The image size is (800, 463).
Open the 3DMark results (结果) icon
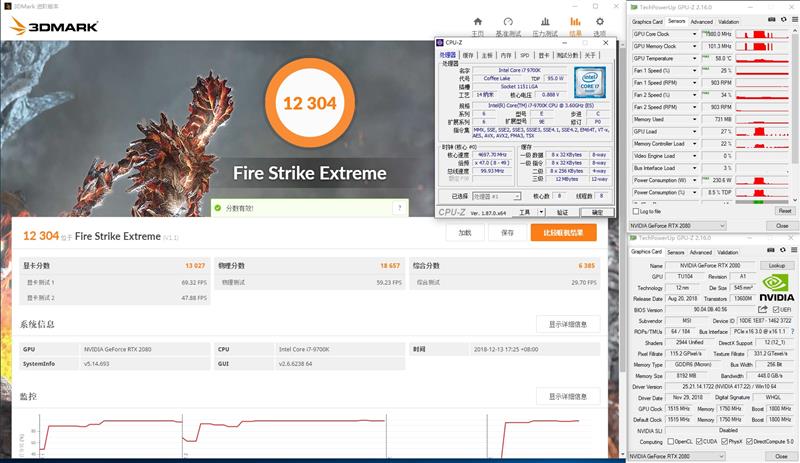pyautogui.click(x=575, y=21)
